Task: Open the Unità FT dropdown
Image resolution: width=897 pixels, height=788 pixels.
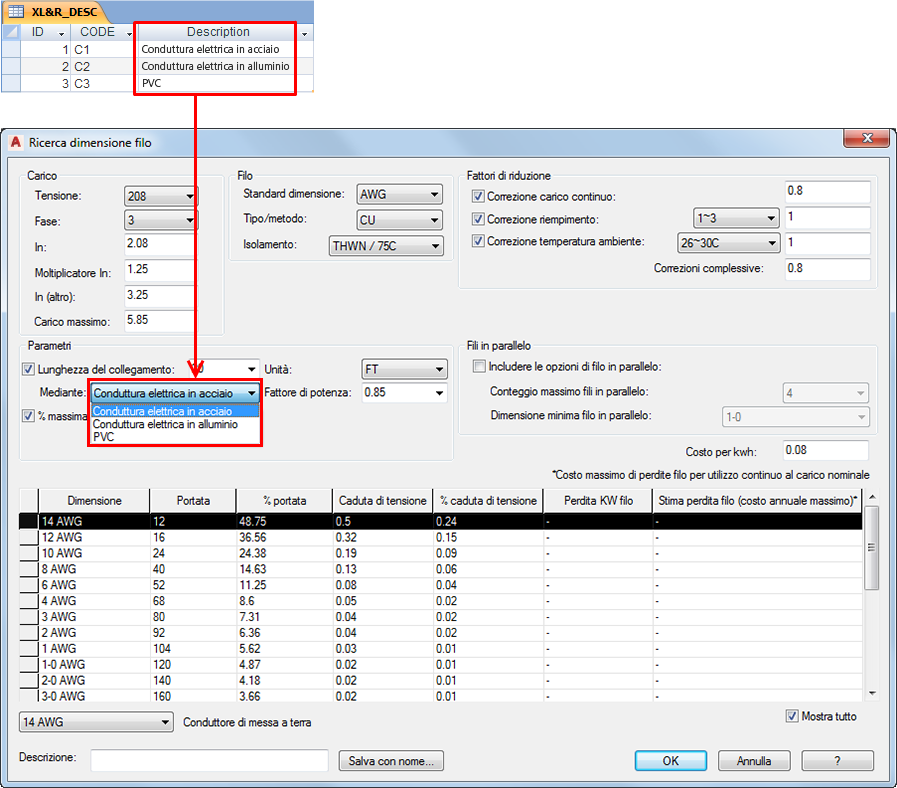Action: [x=404, y=370]
